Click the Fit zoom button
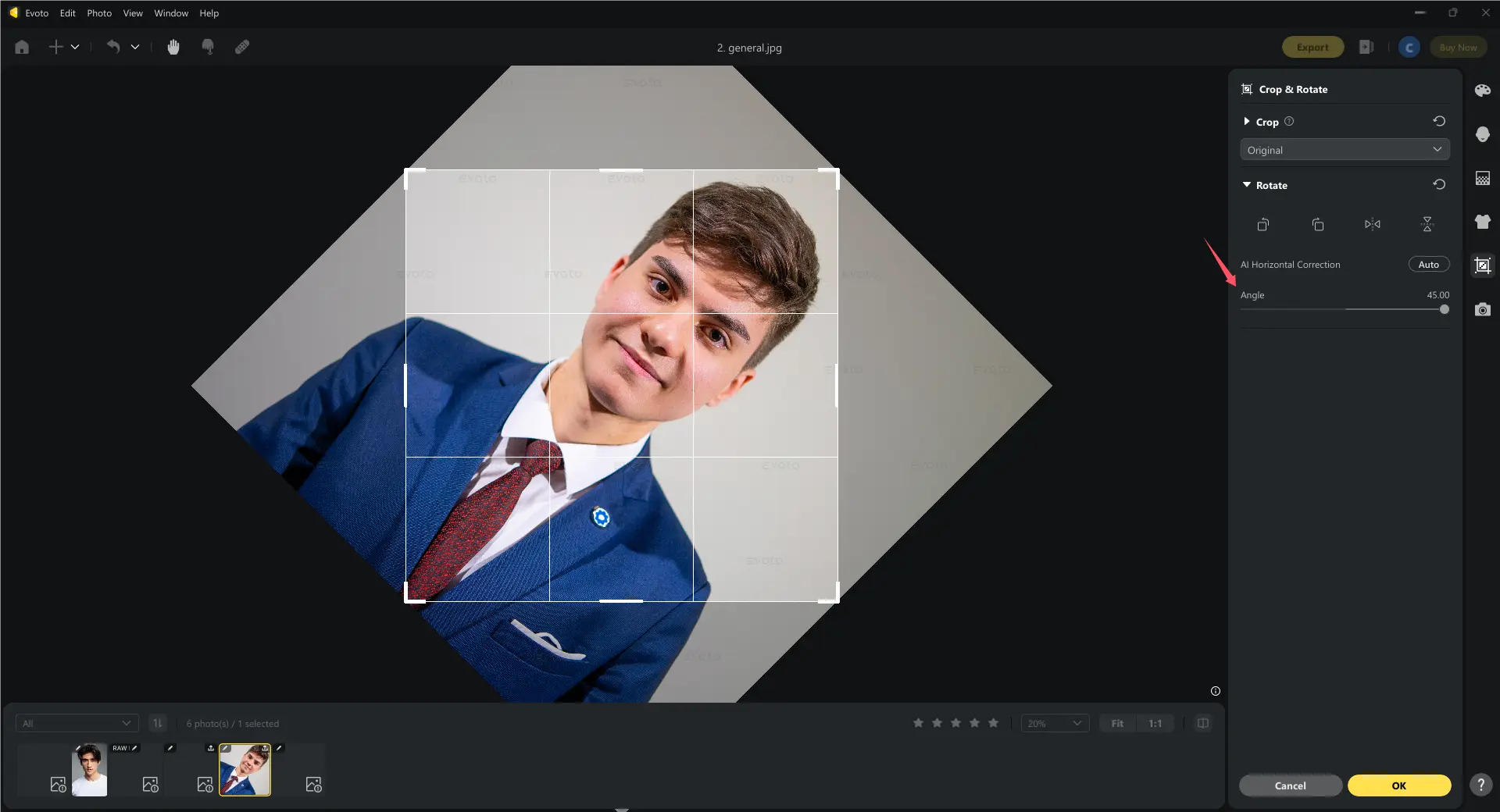Viewport: 1500px width, 812px height. click(1118, 724)
